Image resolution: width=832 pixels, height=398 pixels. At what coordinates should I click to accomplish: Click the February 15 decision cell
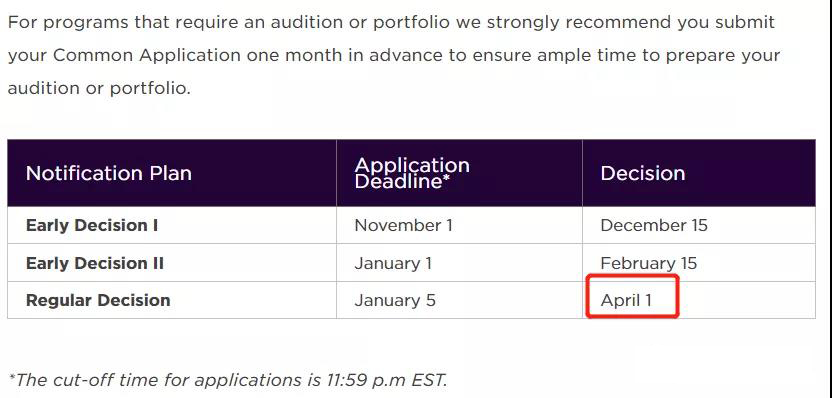[x=648, y=263]
